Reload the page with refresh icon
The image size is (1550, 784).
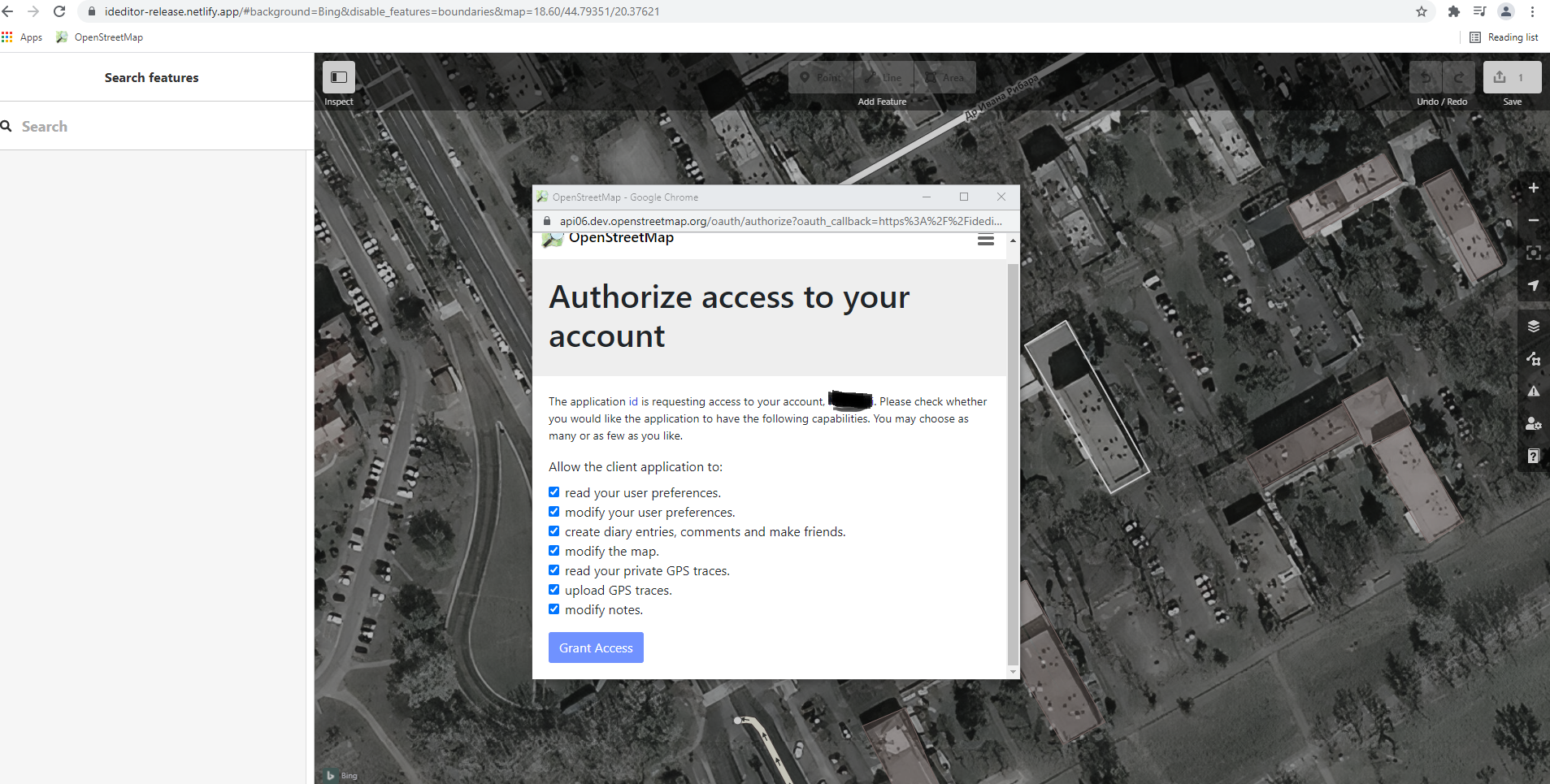pos(59,11)
